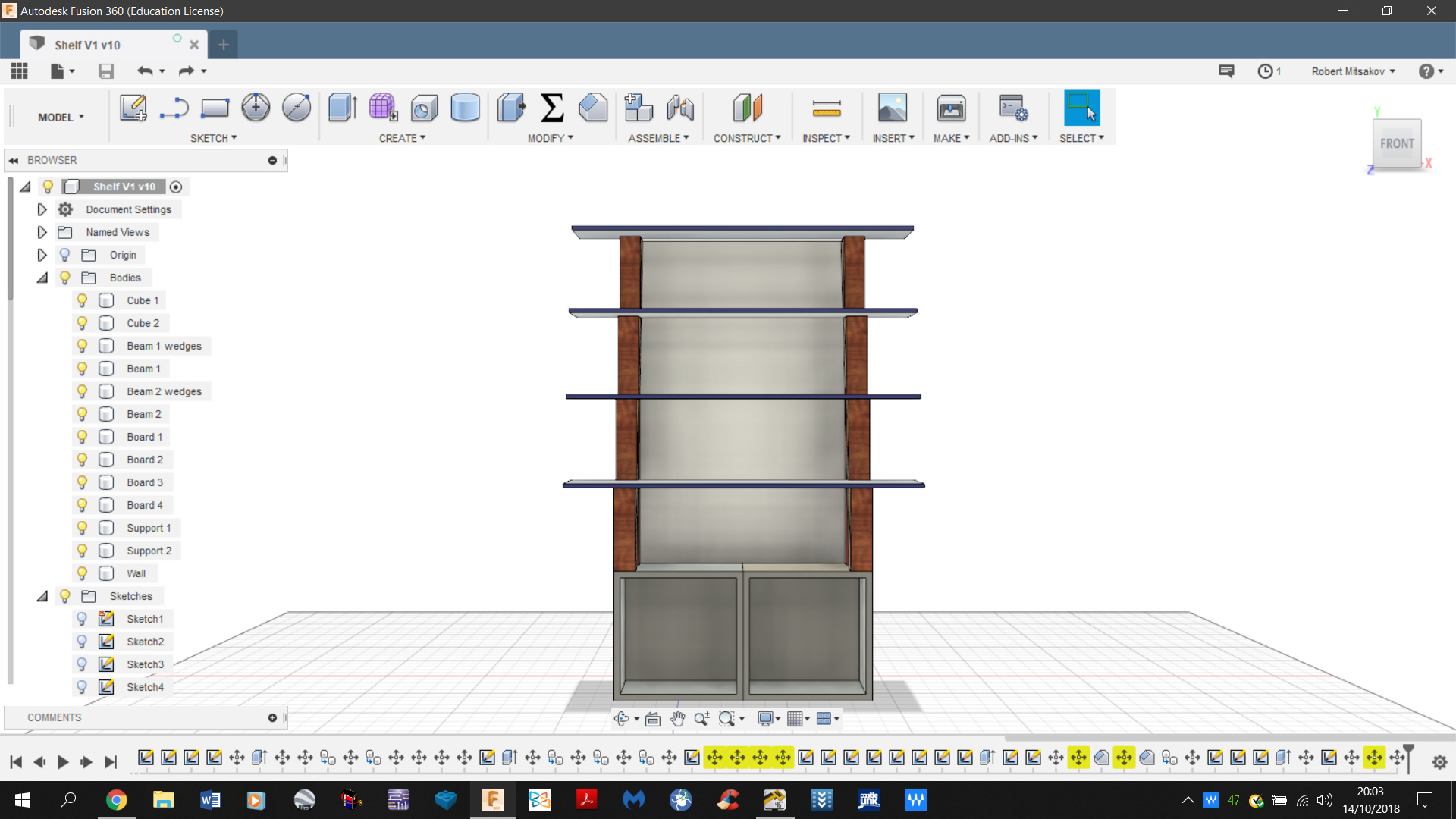
Task: Open Chrome from the taskbar
Action: tap(116, 800)
